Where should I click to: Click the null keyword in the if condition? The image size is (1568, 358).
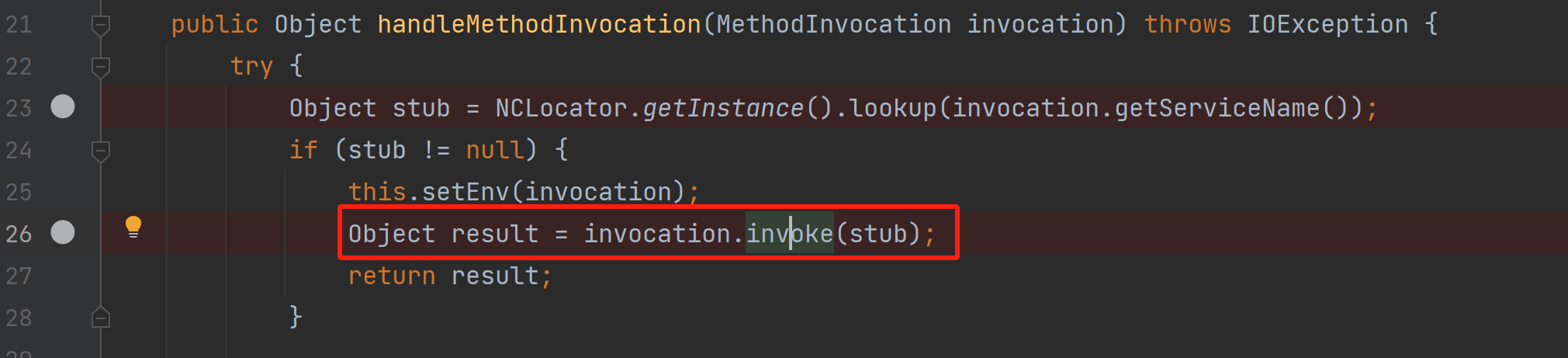pyautogui.click(x=494, y=150)
